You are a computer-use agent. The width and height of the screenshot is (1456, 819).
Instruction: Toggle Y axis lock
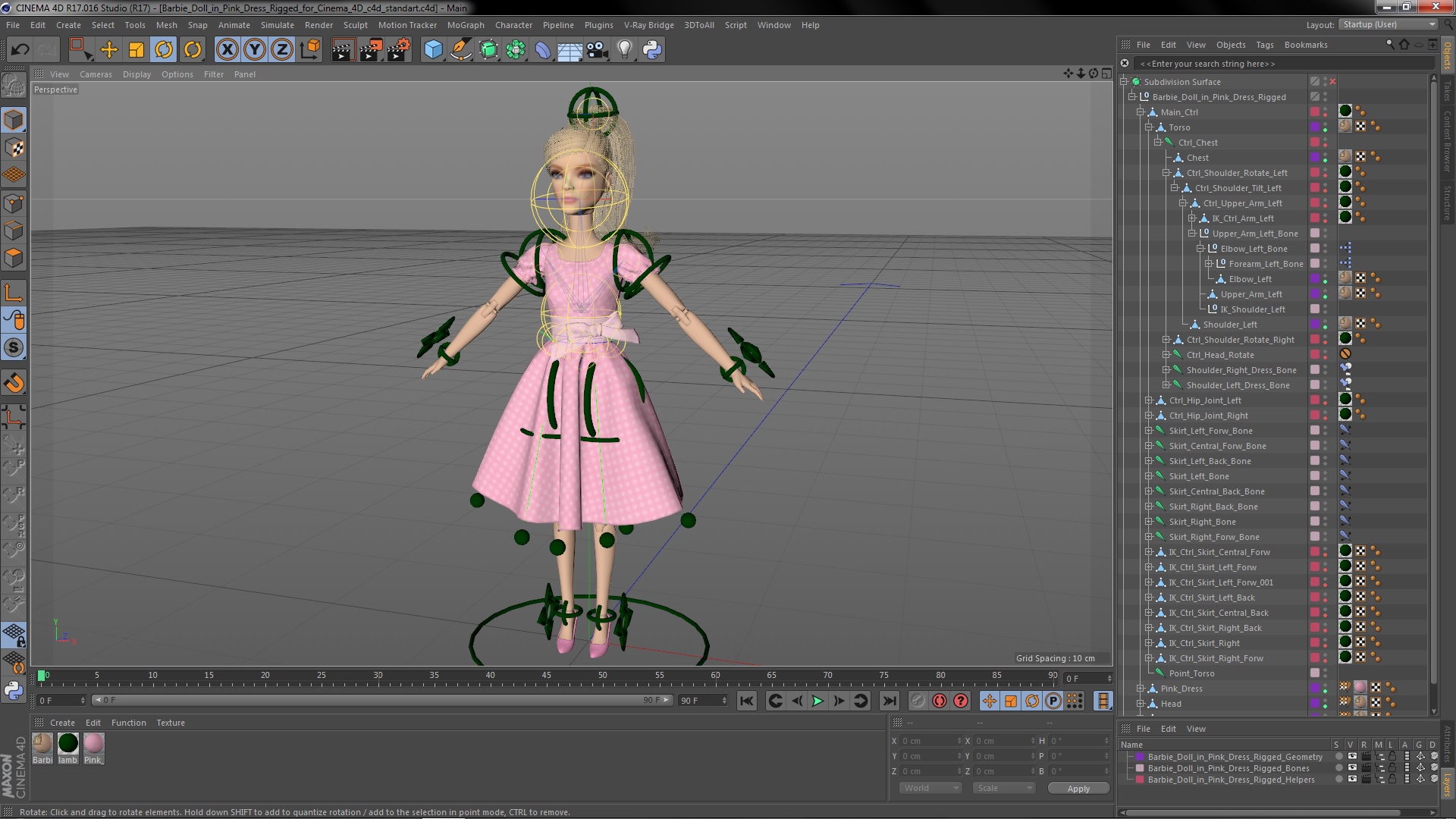pyautogui.click(x=255, y=50)
